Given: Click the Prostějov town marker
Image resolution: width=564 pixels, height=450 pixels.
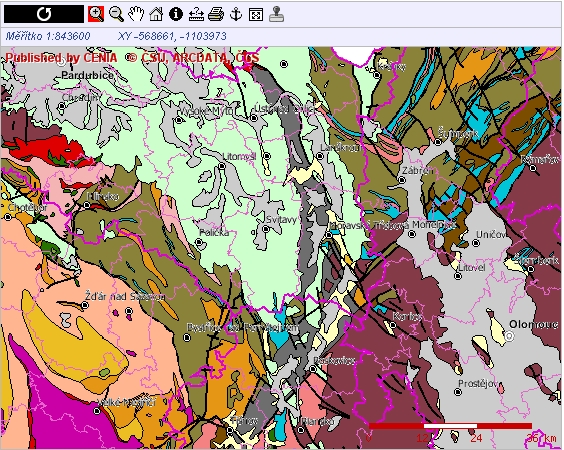Looking at the screenshot, I should coord(458,392).
